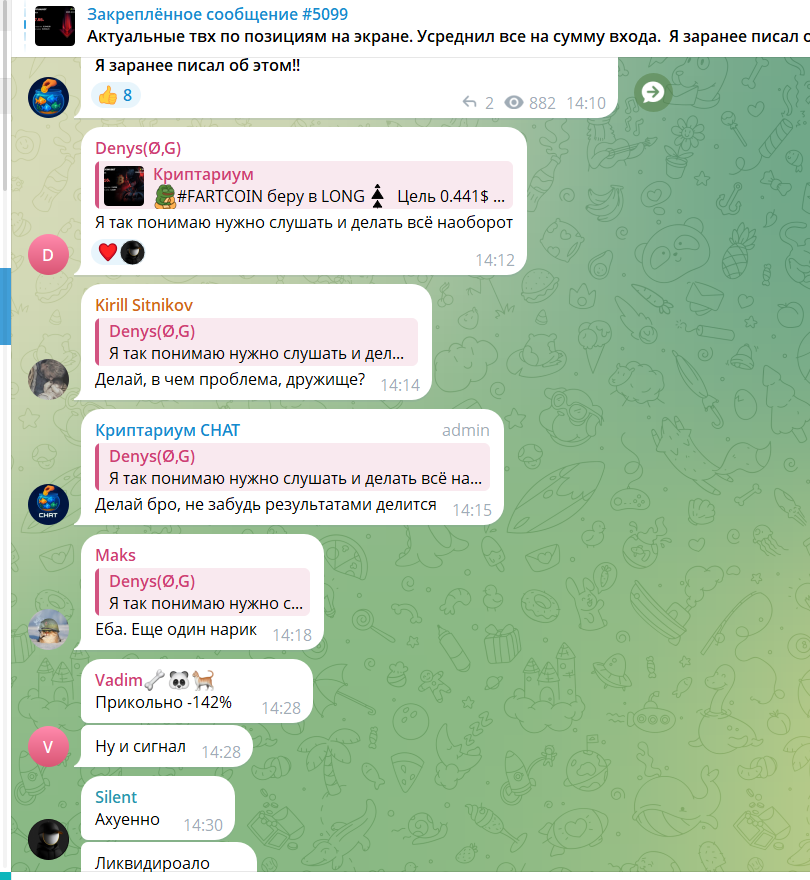The image size is (810, 880).
Task: Open the Криптариум CHAT admin avatar
Action: [48, 505]
